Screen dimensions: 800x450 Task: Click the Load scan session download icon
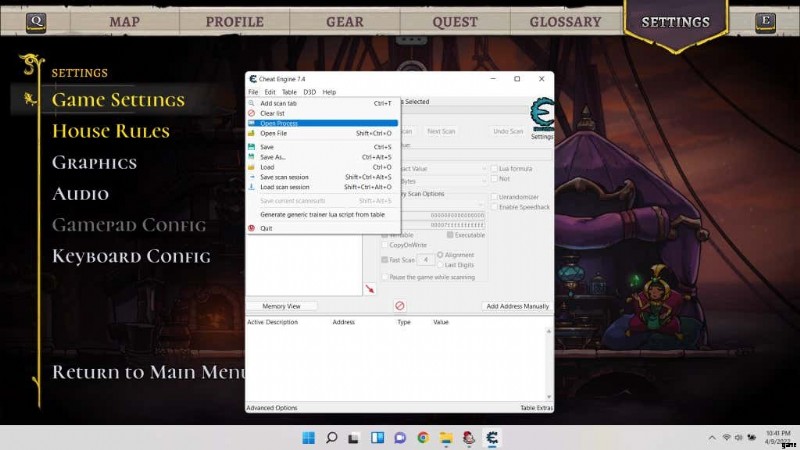pos(251,187)
